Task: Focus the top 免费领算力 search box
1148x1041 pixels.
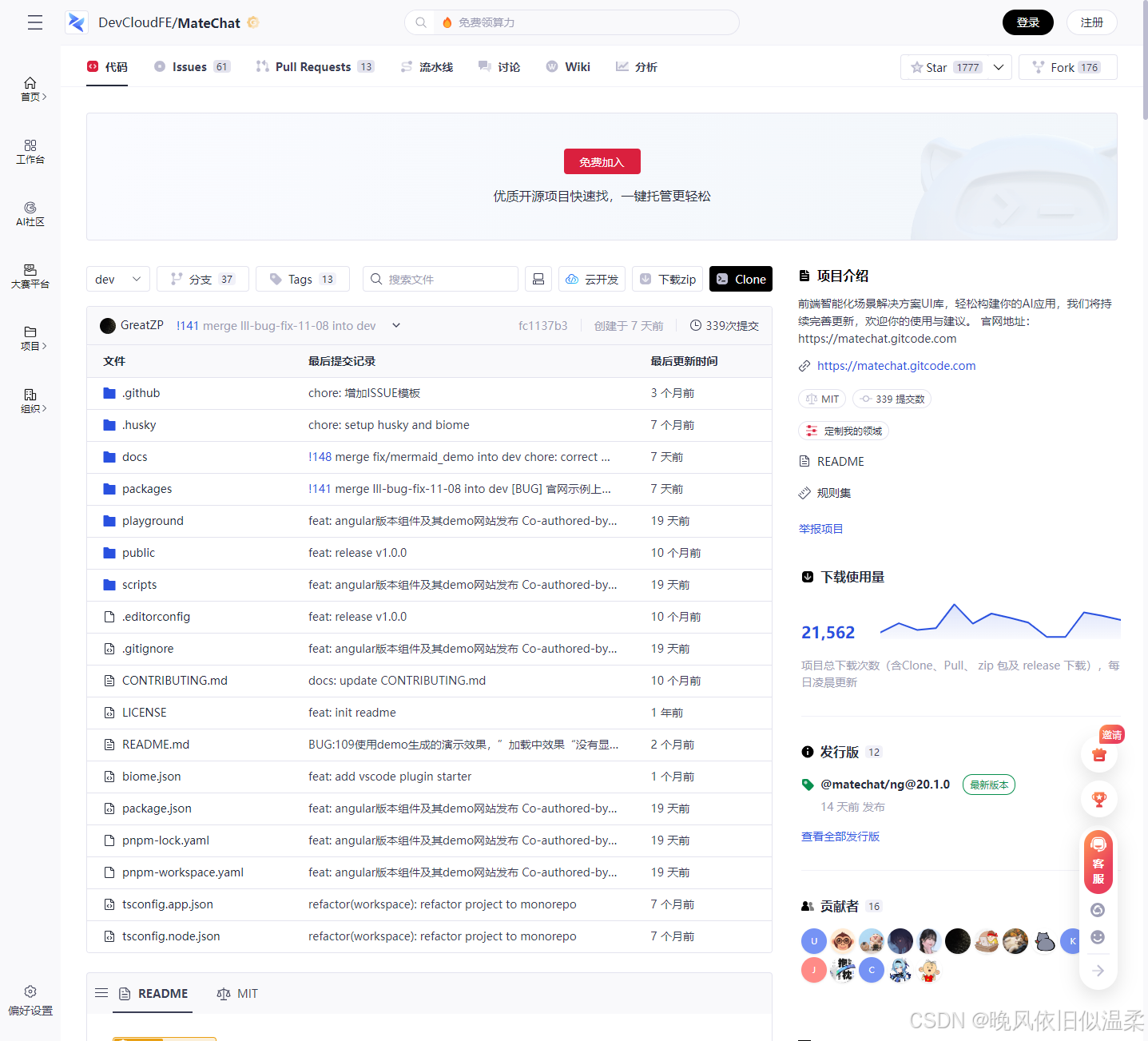Action: point(572,22)
